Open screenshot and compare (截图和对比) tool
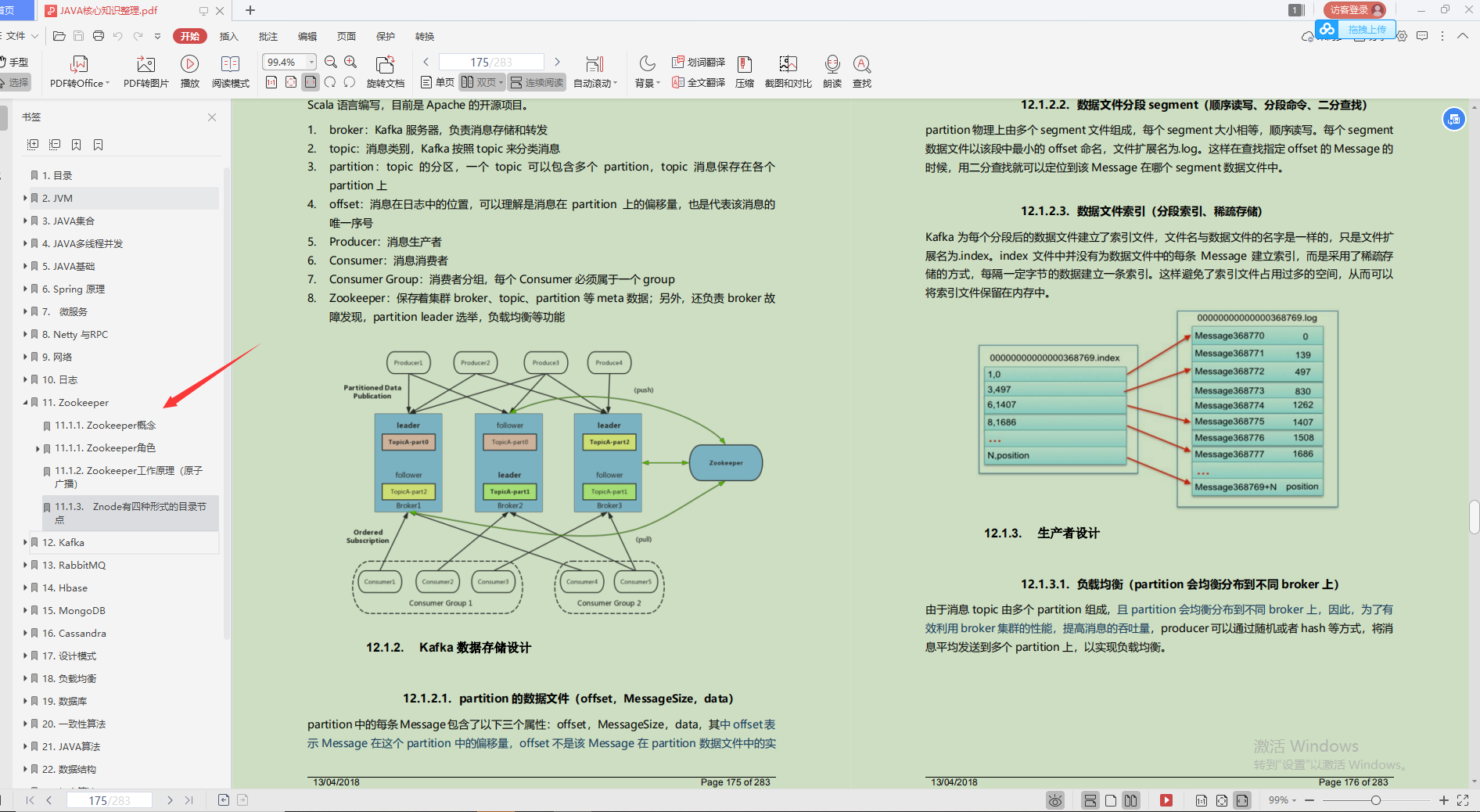This screenshot has width=1480, height=812. tap(788, 71)
